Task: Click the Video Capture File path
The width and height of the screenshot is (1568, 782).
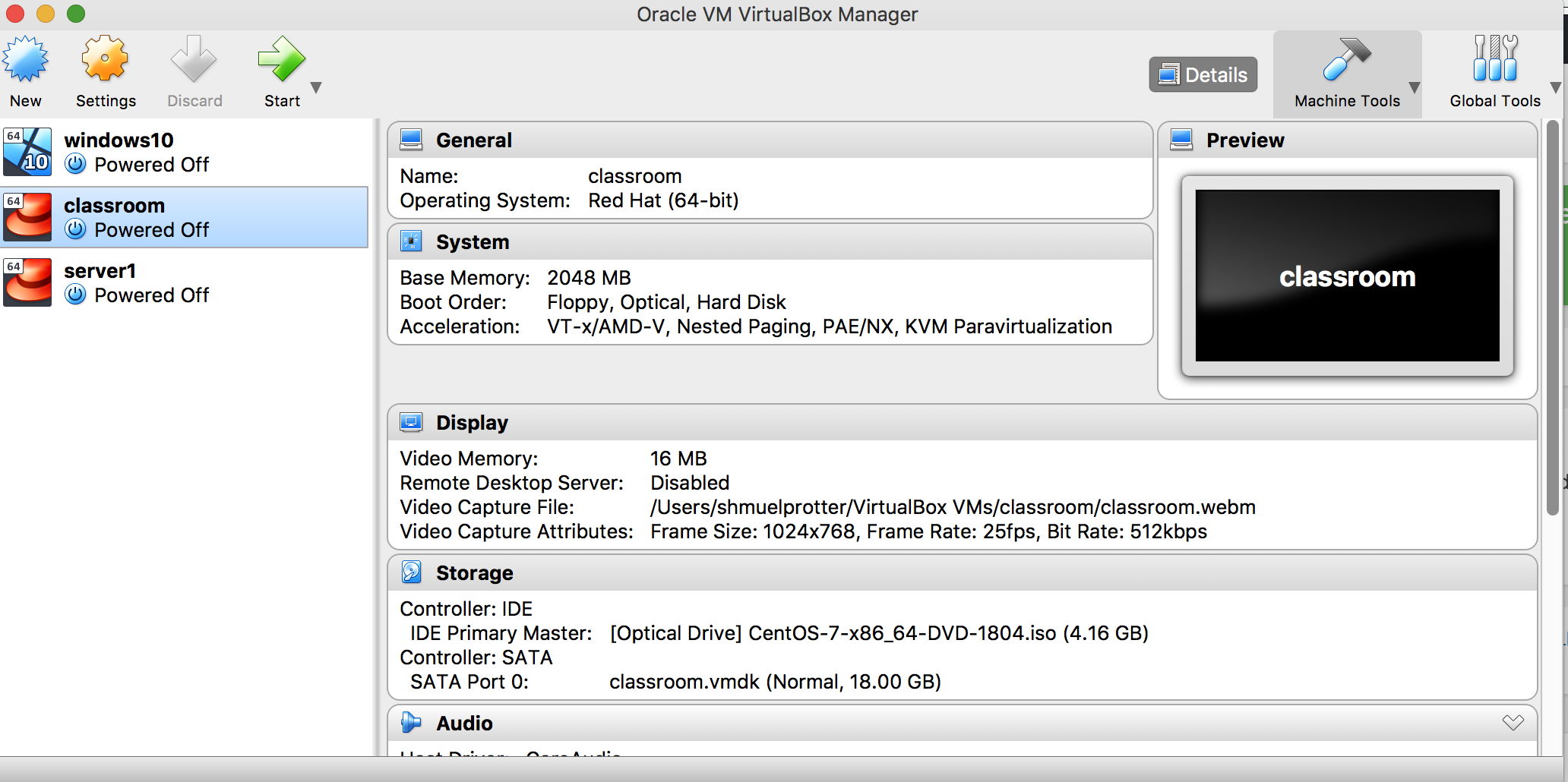Action: point(953,507)
